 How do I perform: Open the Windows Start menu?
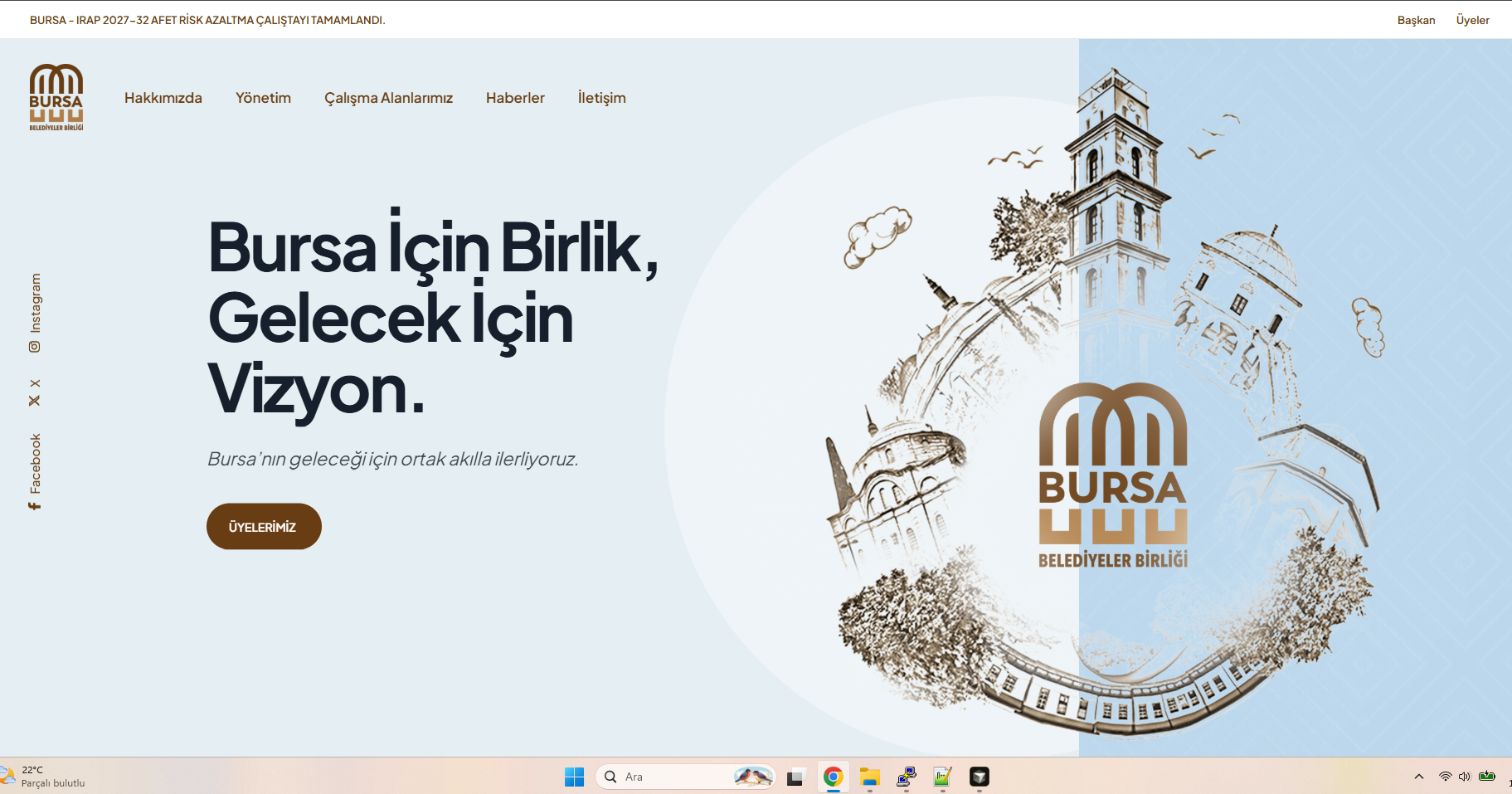574,777
